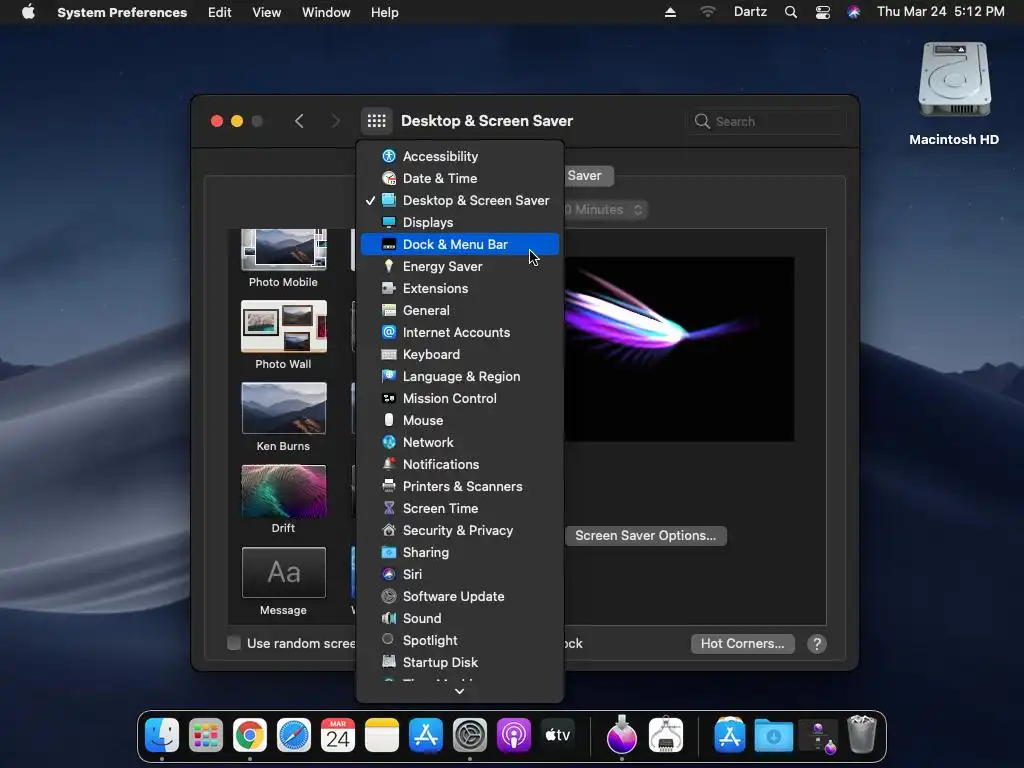Click the Search field in preferences
The height and width of the screenshot is (768, 1024).
767,121
